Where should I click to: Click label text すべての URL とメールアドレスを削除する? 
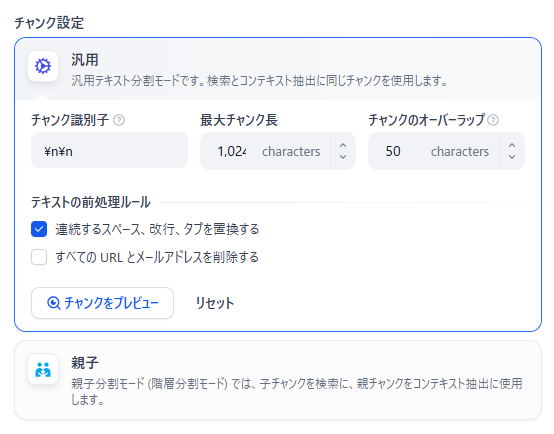click(157, 257)
